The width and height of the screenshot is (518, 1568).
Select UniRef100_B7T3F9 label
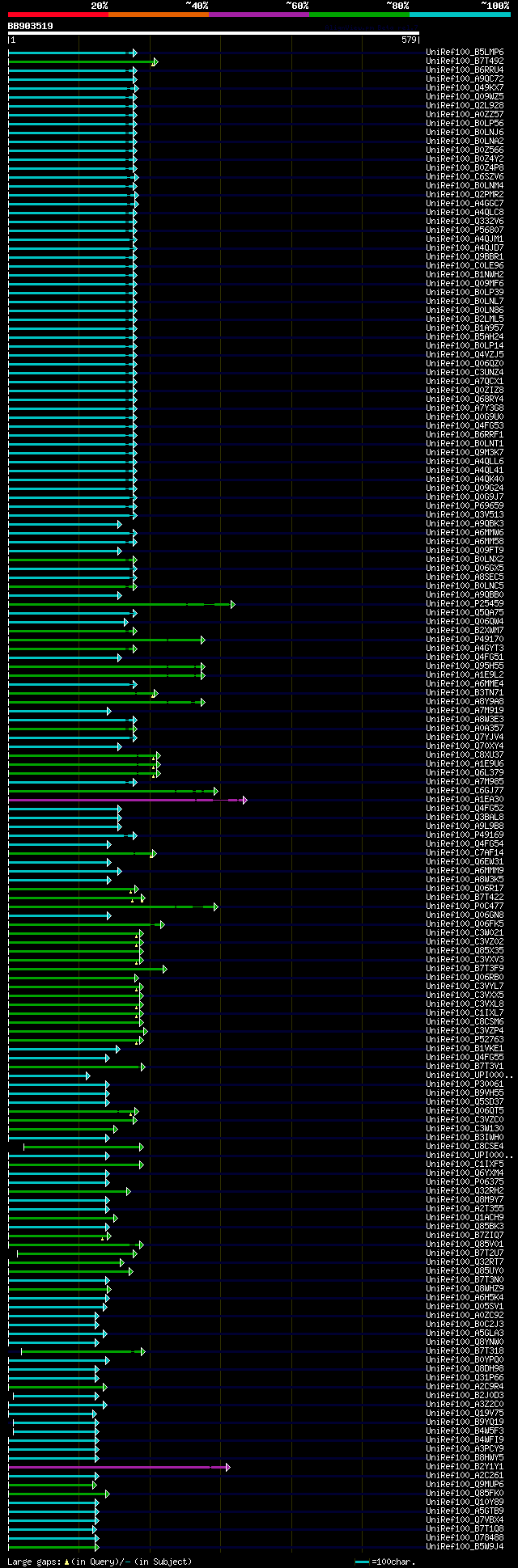(x=465, y=969)
